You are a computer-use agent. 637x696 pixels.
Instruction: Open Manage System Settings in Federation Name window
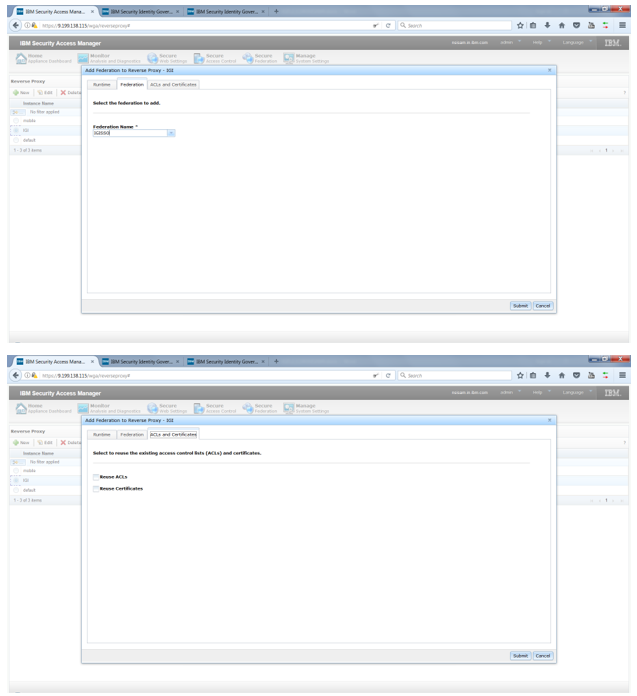(x=306, y=58)
